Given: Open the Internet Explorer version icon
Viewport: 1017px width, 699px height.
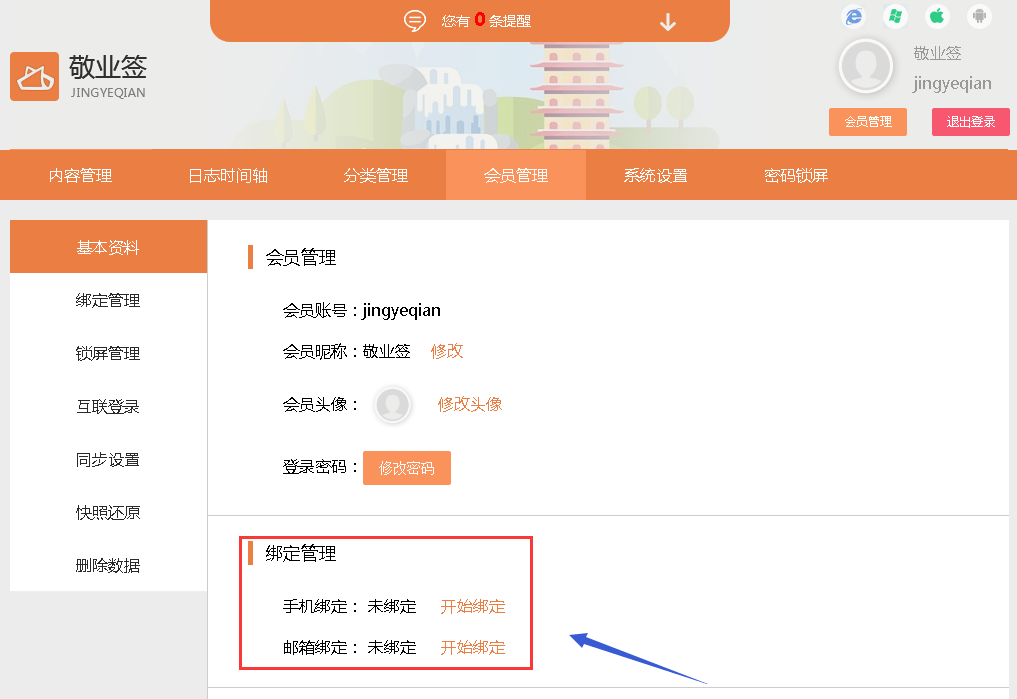Looking at the screenshot, I should pyautogui.click(x=852, y=17).
